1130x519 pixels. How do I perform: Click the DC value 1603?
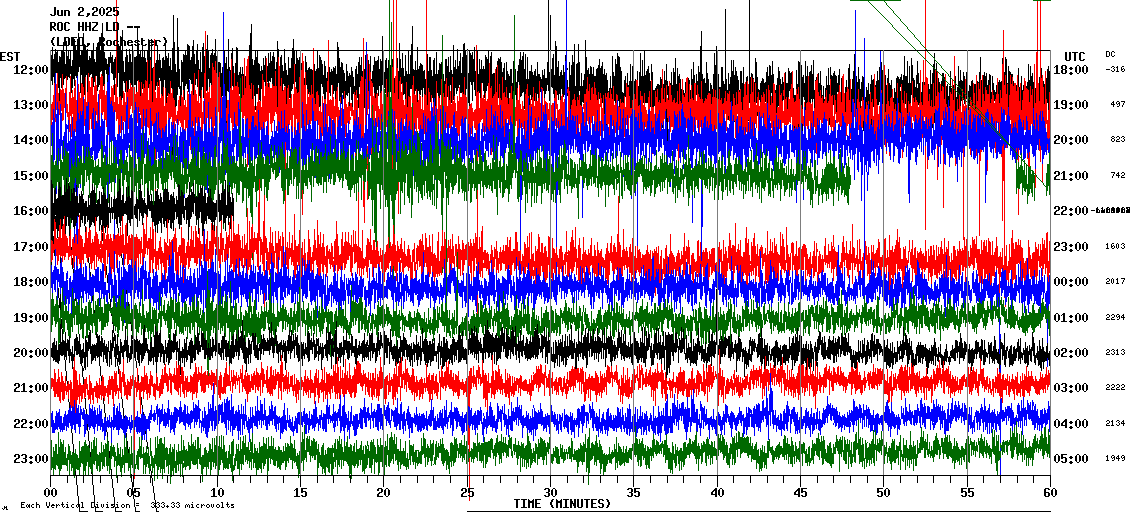click(x=1116, y=246)
